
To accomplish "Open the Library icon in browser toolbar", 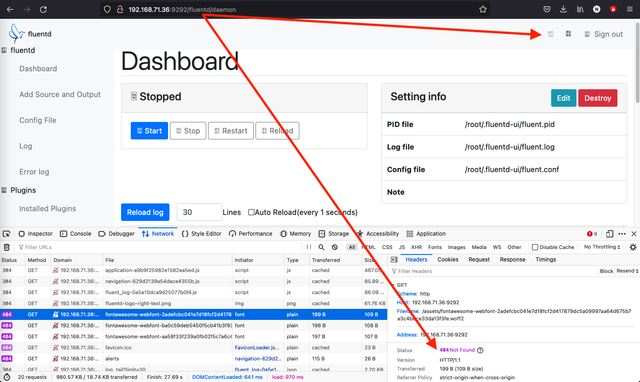I will point(580,9).
